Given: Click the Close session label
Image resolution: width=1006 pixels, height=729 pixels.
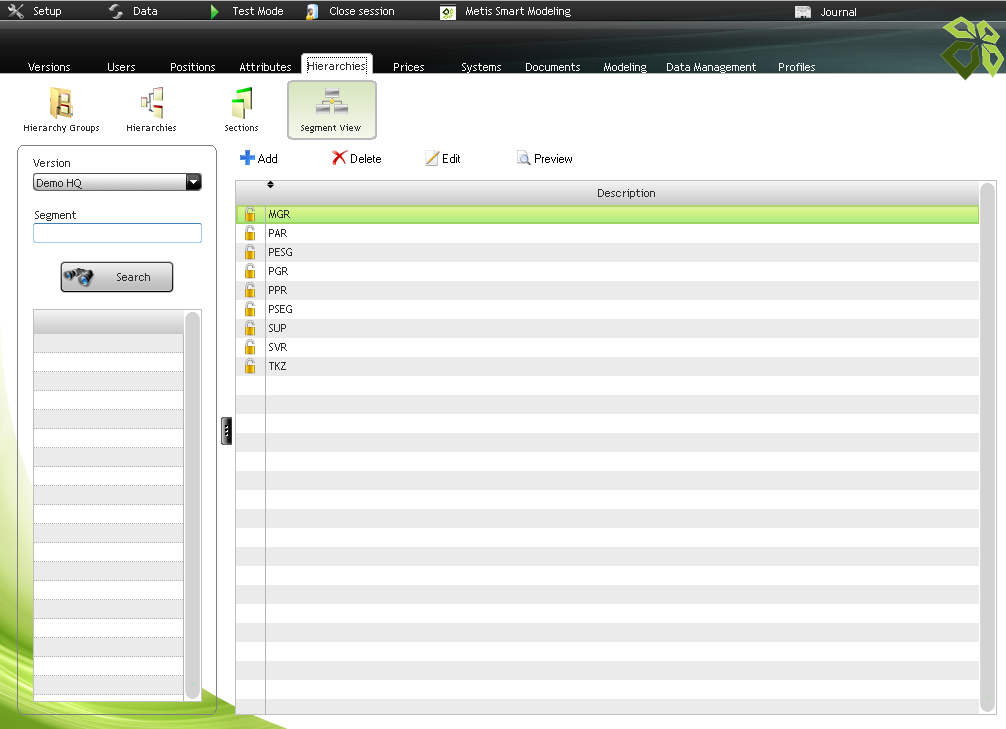Looking at the screenshot, I should pos(362,11).
